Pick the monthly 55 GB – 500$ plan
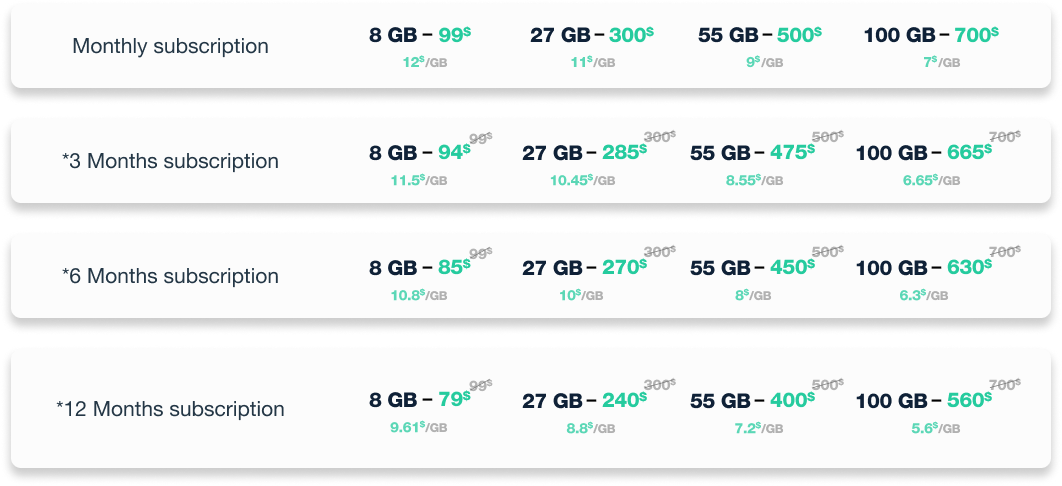The image size is (1062, 486). [760, 35]
